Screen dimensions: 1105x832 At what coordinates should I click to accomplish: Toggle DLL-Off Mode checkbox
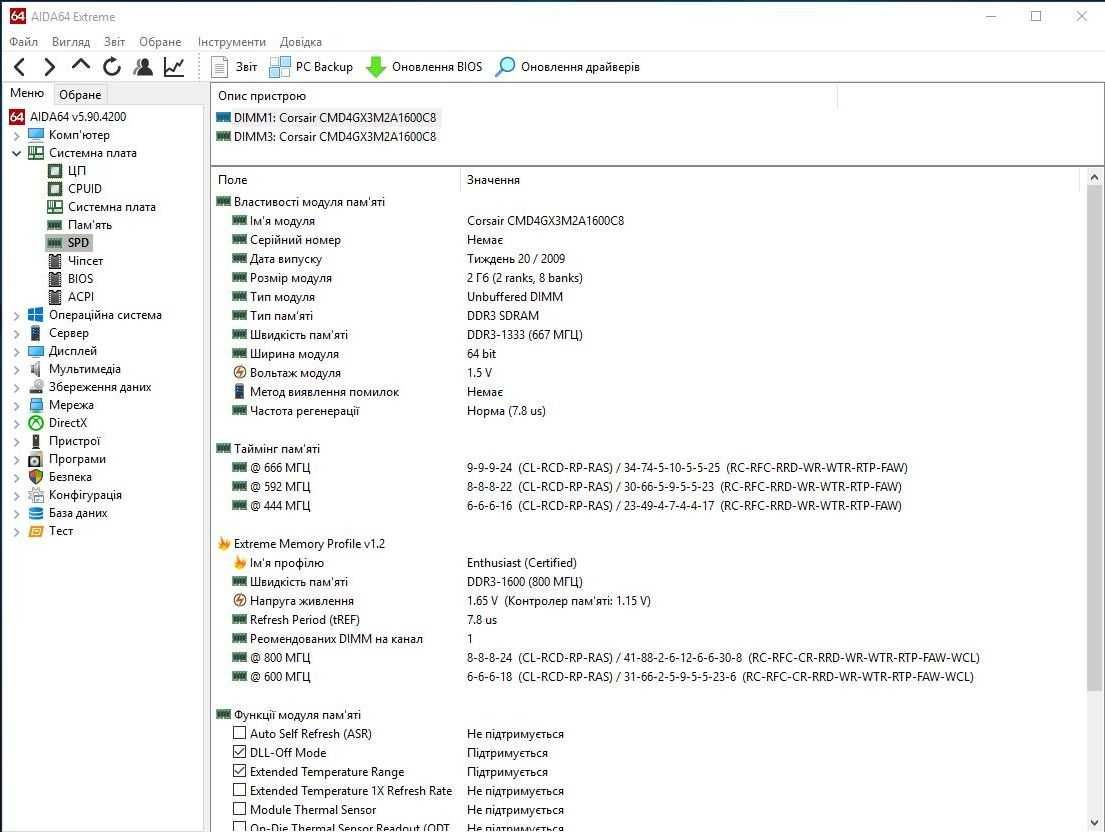pyautogui.click(x=240, y=752)
